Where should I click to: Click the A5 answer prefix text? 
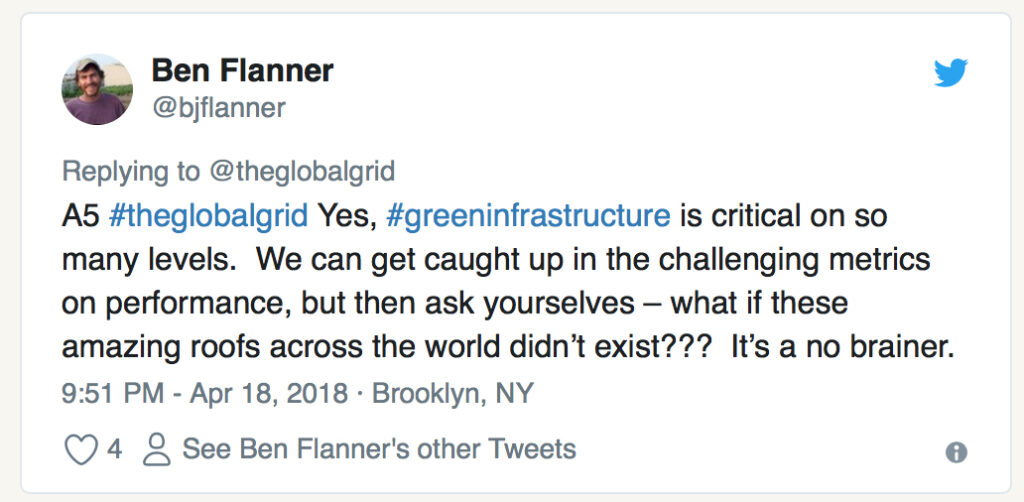tap(80, 215)
